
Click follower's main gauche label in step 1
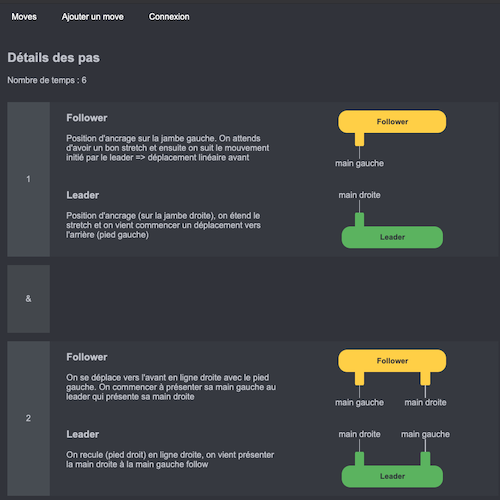359,163
